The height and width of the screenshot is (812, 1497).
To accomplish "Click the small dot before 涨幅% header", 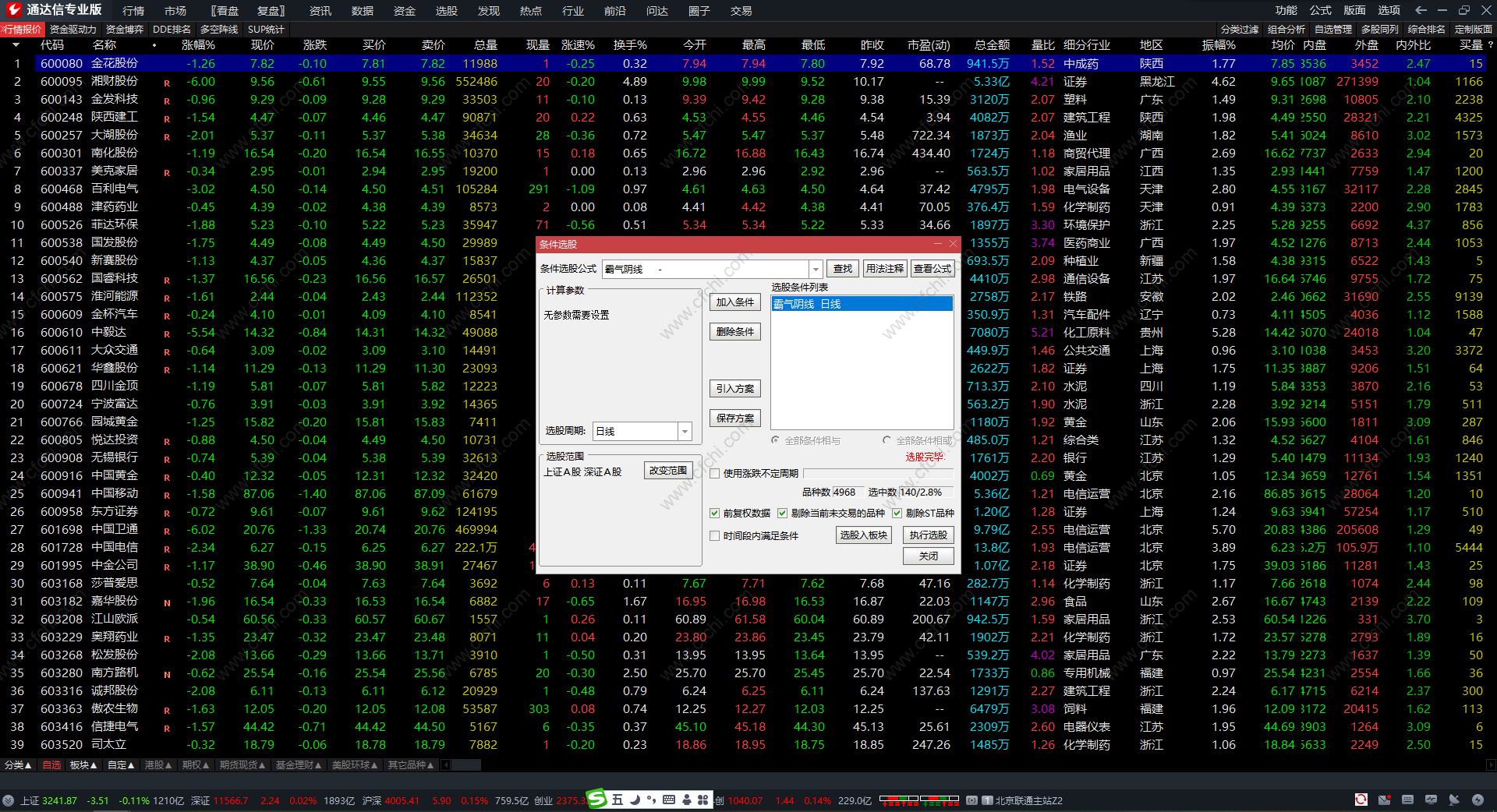I will (154, 45).
